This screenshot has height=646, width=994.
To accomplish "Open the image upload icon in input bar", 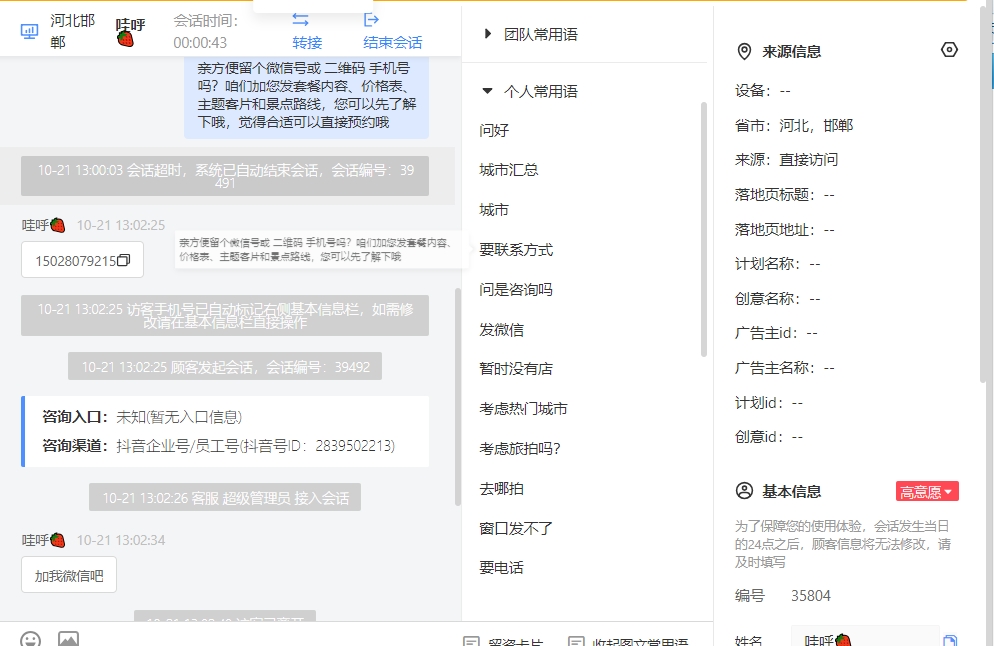I will (68, 639).
